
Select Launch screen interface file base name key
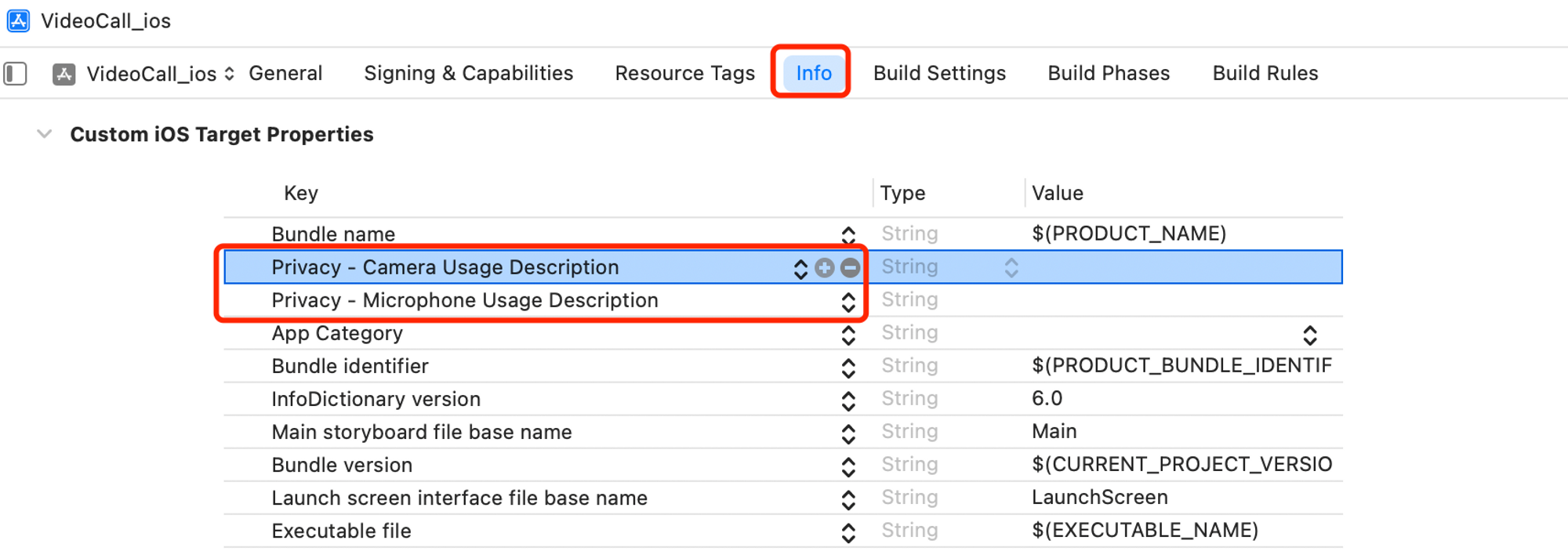[x=459, y=498]
